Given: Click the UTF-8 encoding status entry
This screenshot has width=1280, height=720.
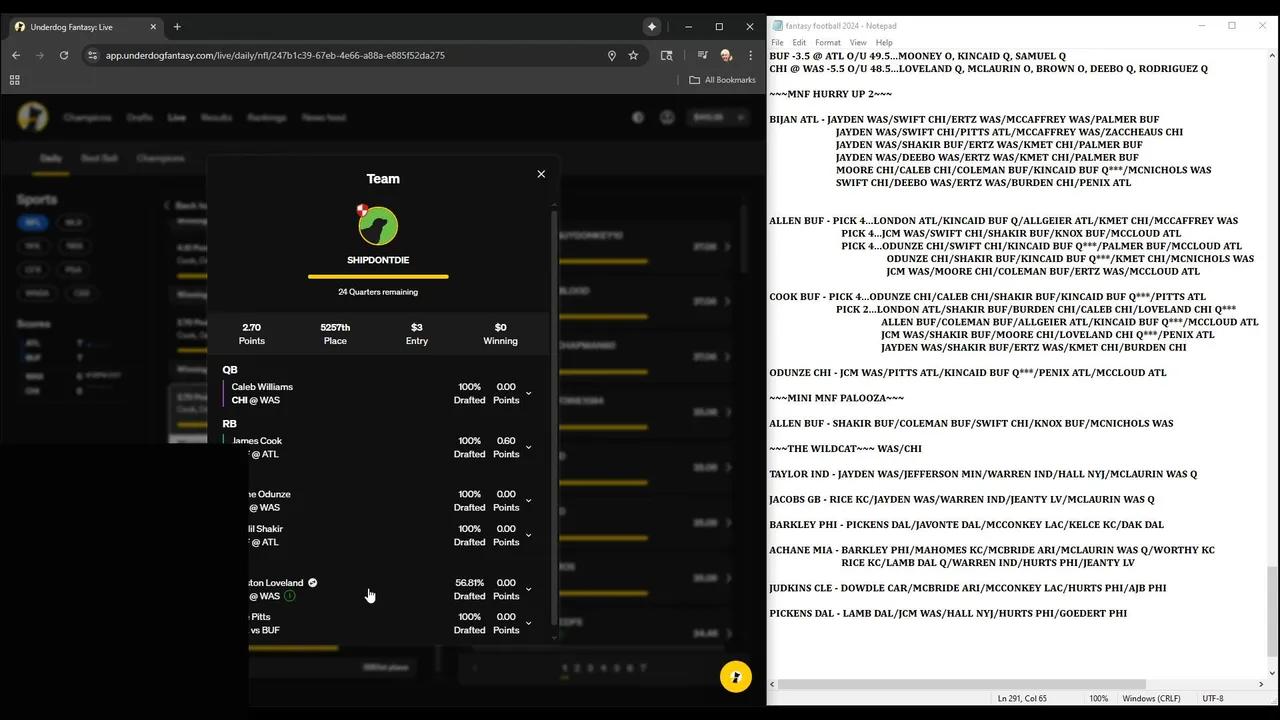Looking at the screenshot, I should point(1213,699).
